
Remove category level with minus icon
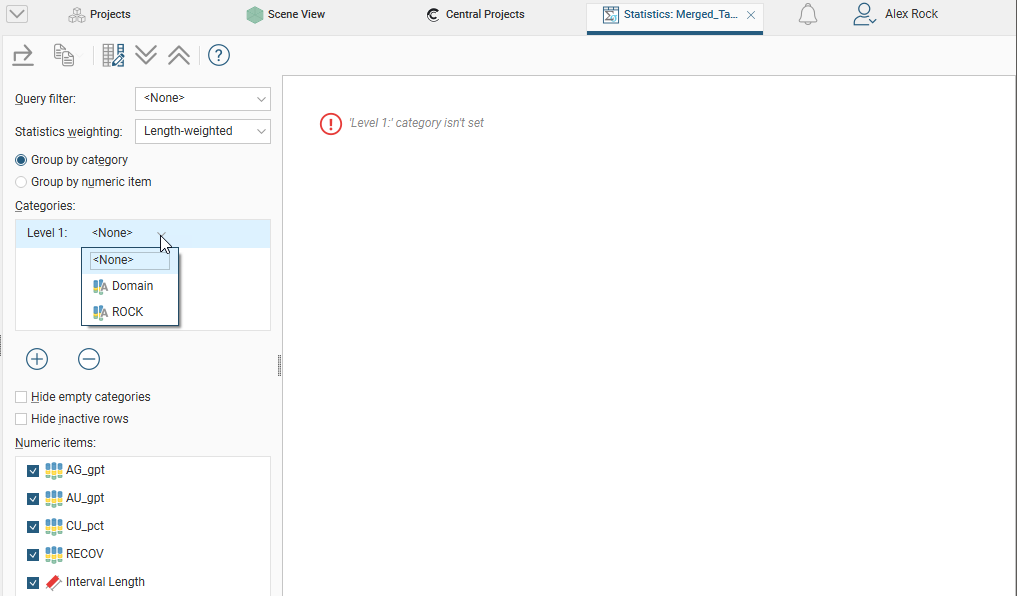[89, 359]
